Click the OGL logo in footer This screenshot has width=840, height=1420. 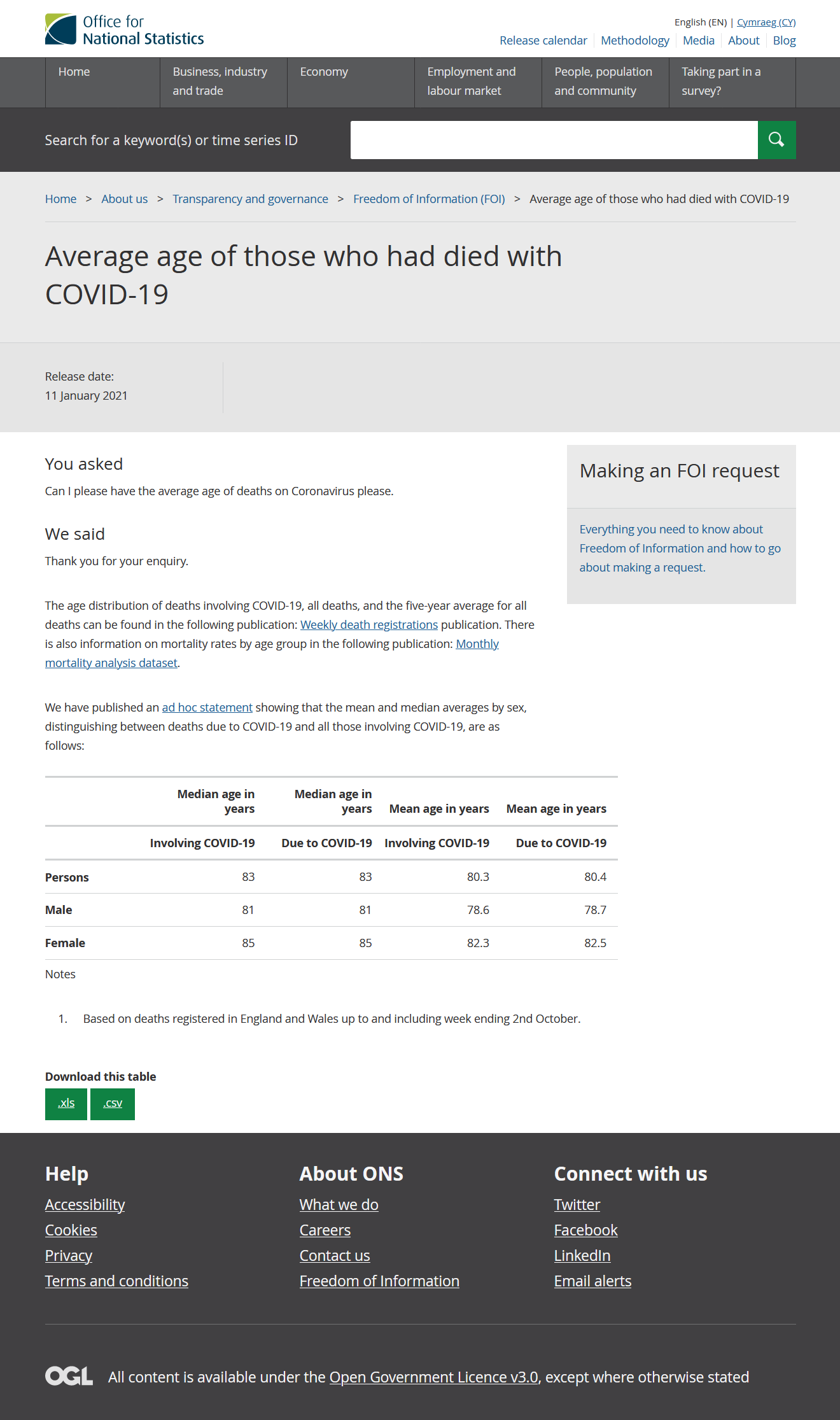click(x=69, y=1376)
